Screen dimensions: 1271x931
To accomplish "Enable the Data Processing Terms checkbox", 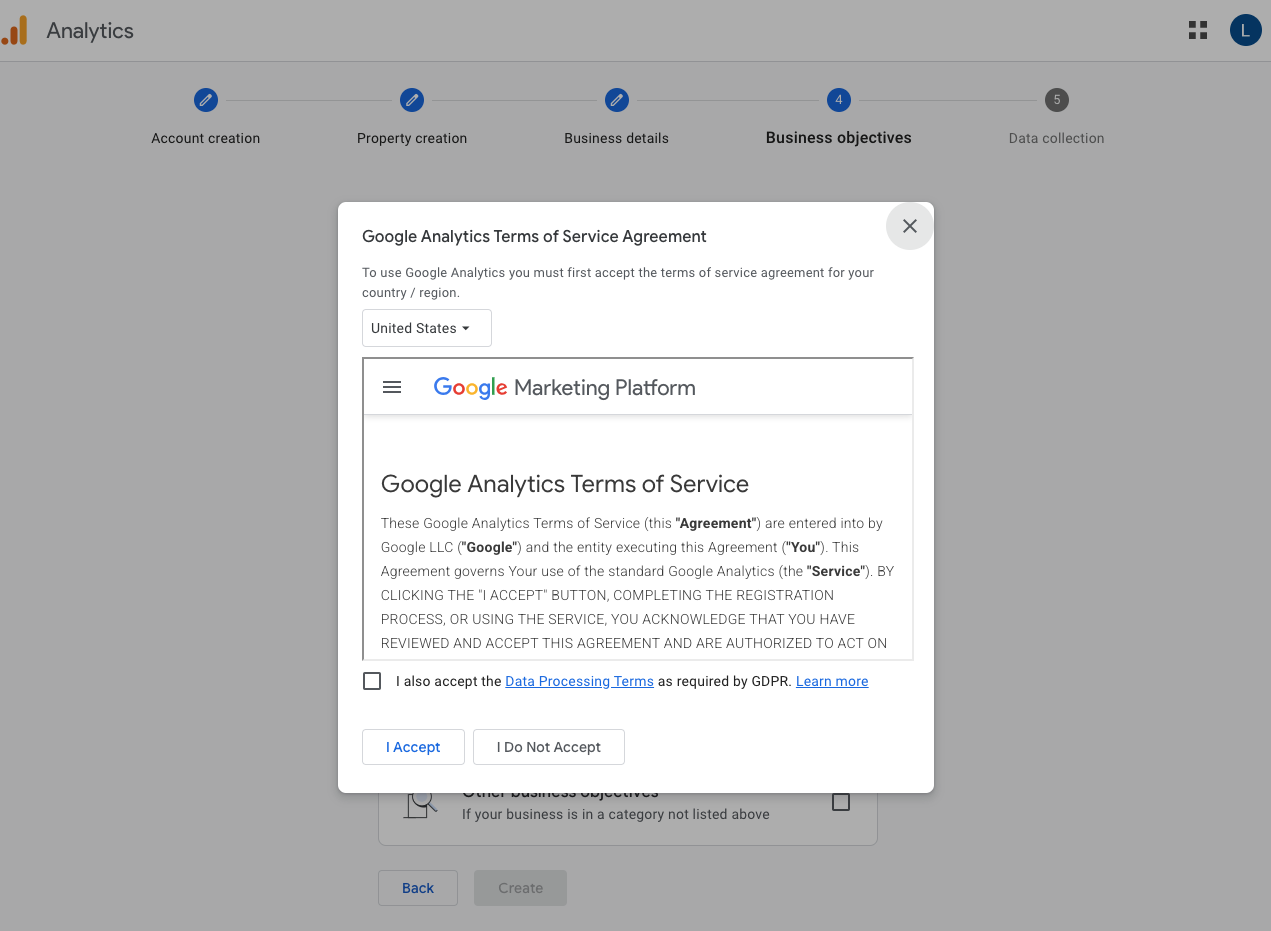I will tap(372, 681).
